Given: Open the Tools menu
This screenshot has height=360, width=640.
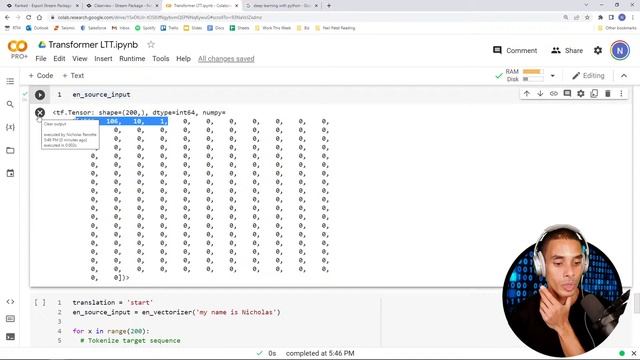Looking at the screenshot, I should [160, 59].
